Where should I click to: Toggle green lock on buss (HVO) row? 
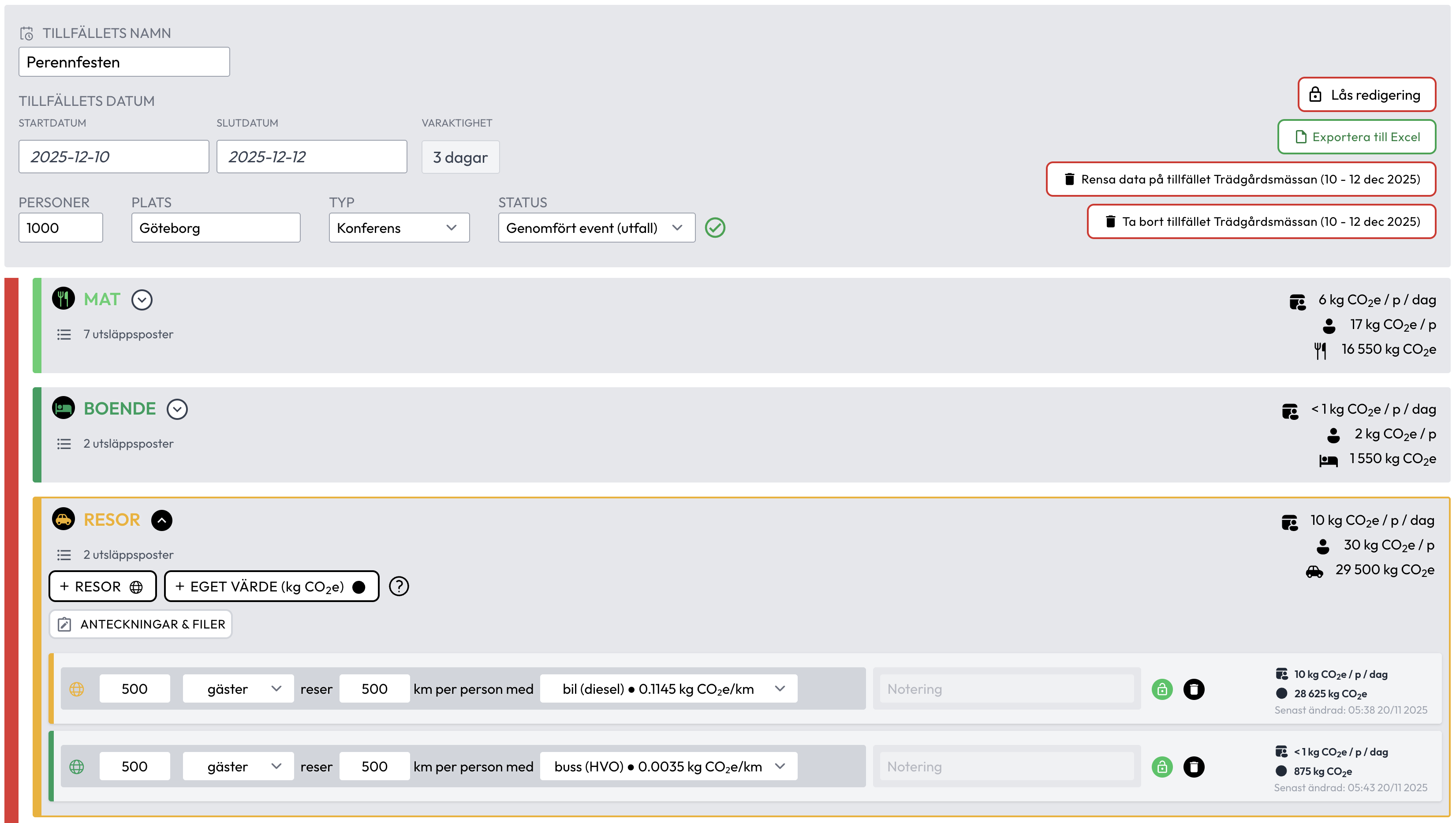[1161, 767]
